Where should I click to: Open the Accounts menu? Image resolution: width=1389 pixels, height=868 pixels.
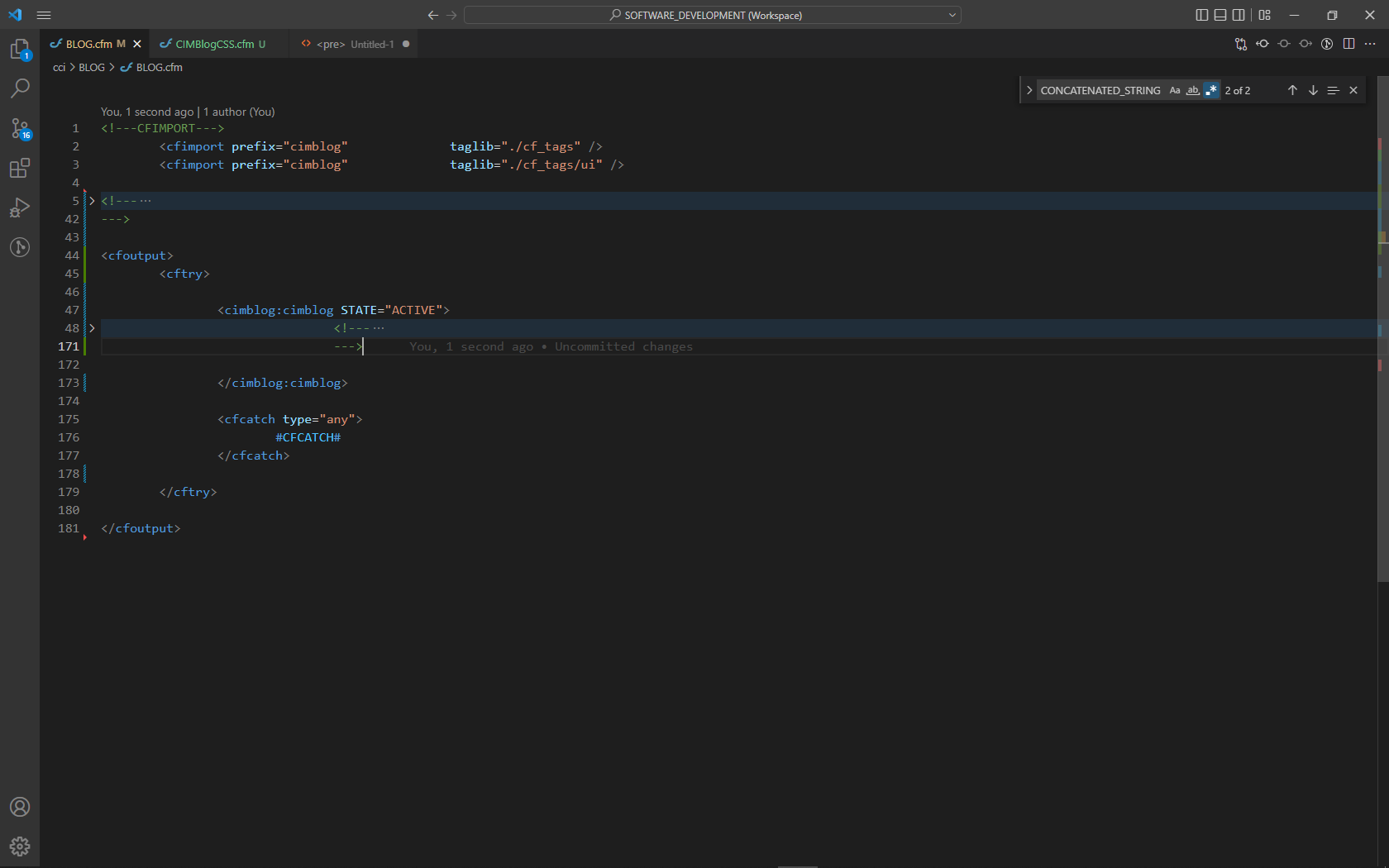pyautogui.click(x=20, y=807)
